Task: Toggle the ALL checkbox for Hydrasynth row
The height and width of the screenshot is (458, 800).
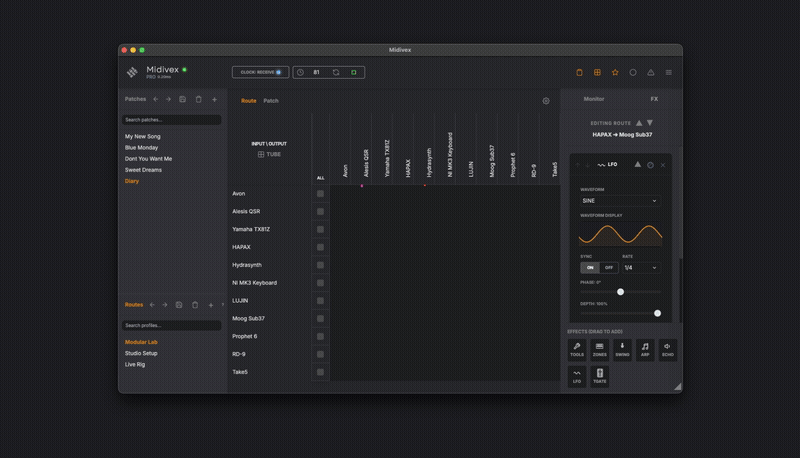Action: pos(320,265)
